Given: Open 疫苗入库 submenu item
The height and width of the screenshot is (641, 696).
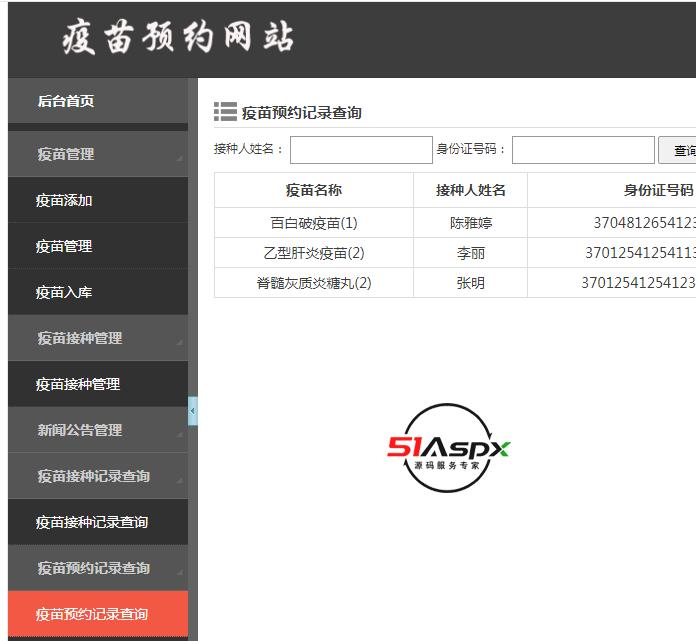Looking at the screenshot, I should tap(98, 292).
